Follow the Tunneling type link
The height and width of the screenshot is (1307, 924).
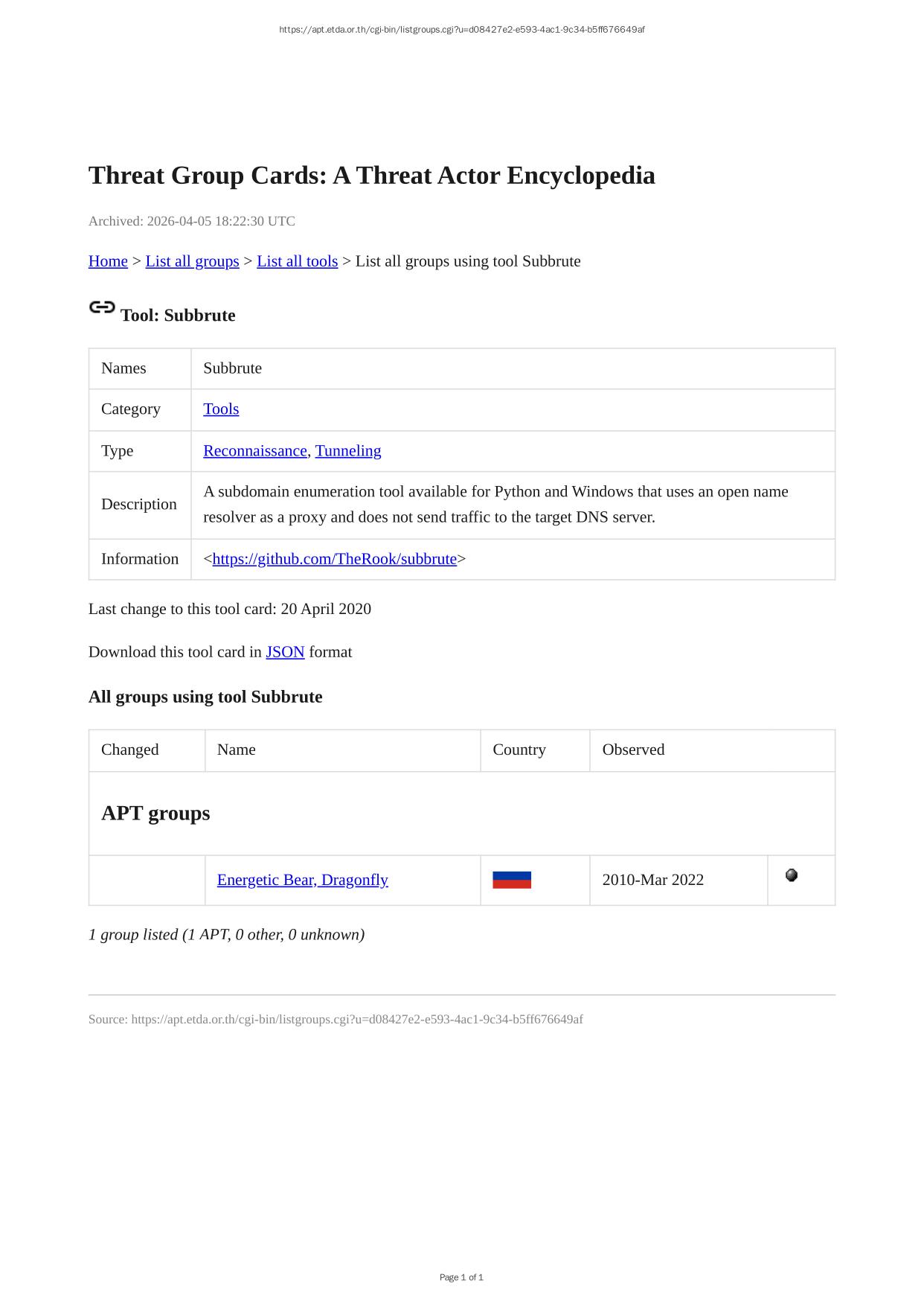[348, 451]
